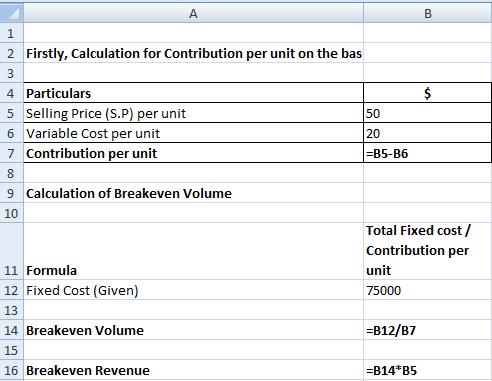Select row 15 header

click(x=12, y=350)
